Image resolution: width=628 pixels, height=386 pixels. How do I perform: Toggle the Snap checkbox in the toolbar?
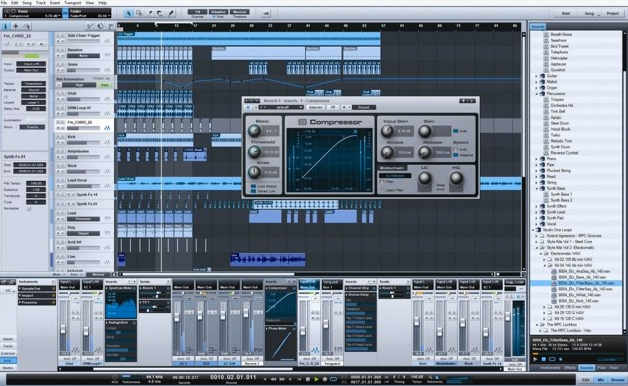214,17
